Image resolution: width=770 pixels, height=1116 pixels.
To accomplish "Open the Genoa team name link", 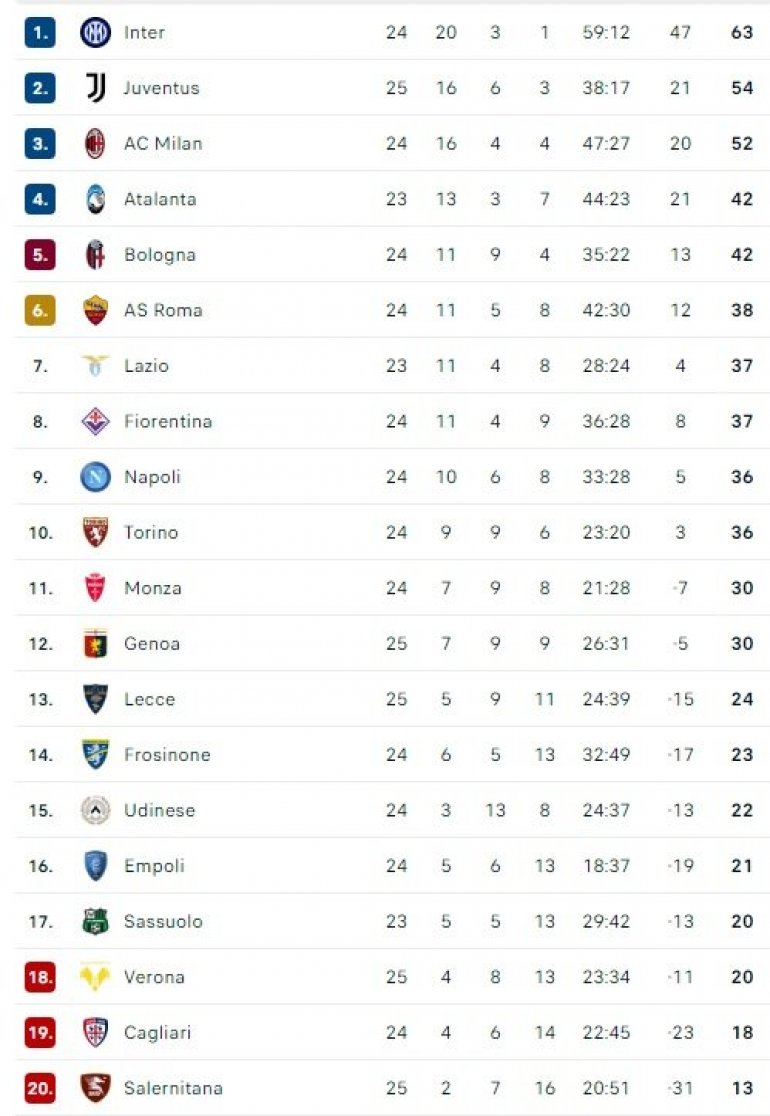I will (151, 644).
